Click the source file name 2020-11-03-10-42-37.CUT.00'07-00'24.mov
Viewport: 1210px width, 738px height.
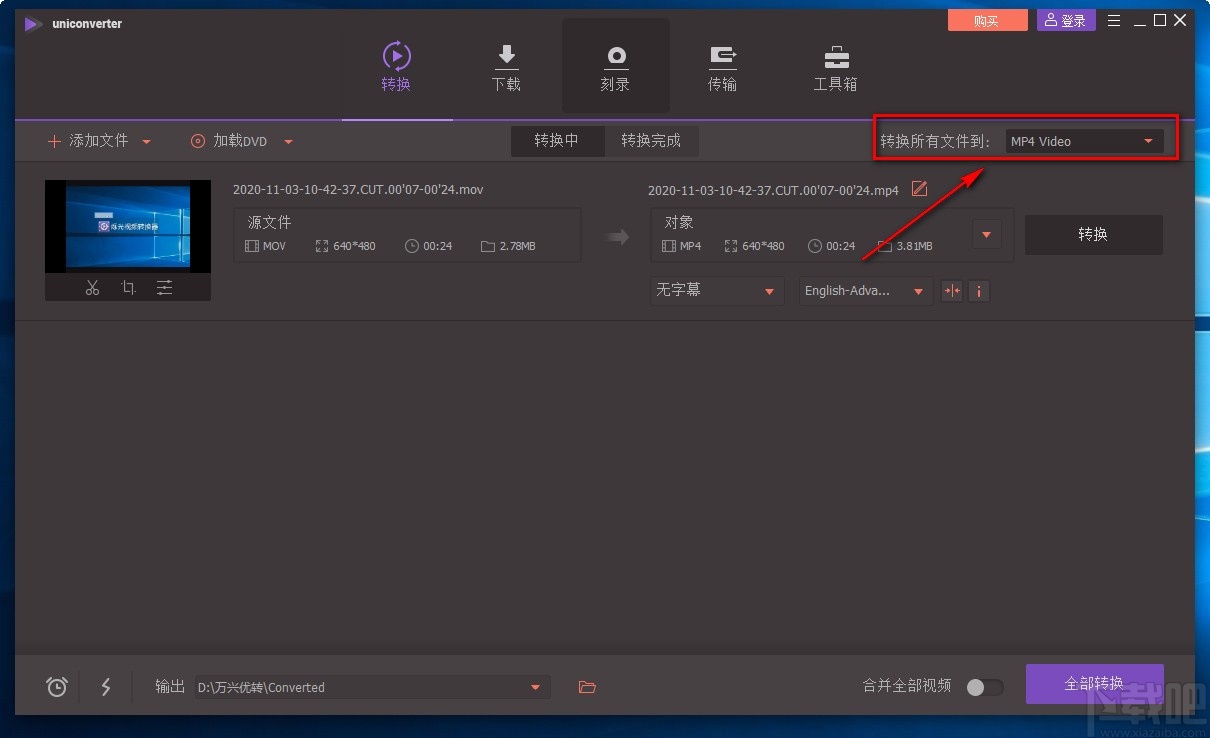pyautogui.click(x=358, y=189)
